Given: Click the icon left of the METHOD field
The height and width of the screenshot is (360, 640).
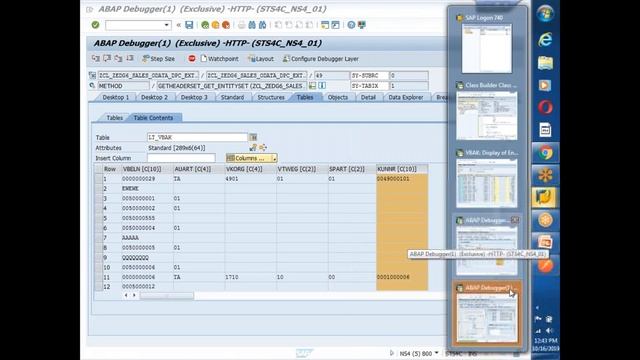Looking at the screenshot, I should point(92,86).
